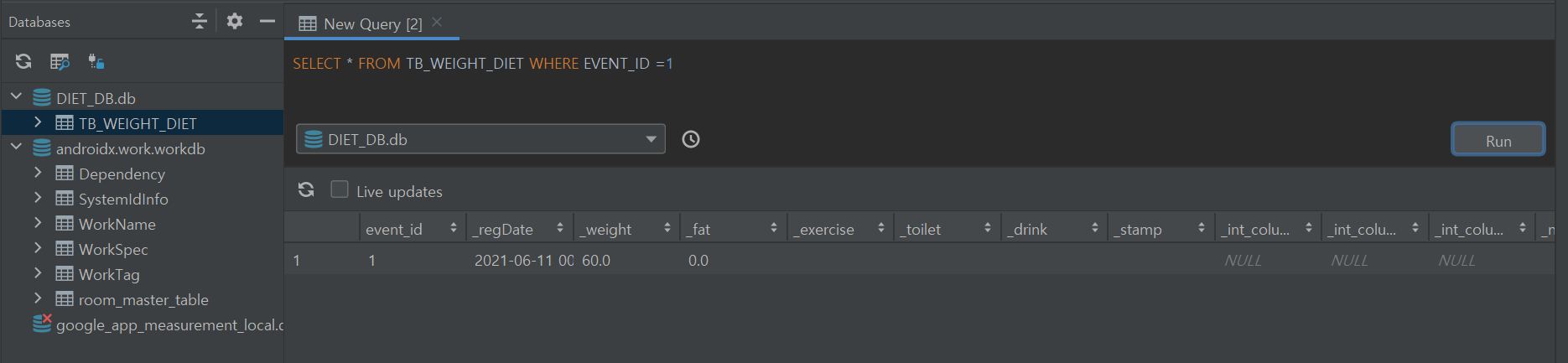Collapse the androidx.work.workdb database node
Screen dimensions: 1568x363
click(16, 148)
